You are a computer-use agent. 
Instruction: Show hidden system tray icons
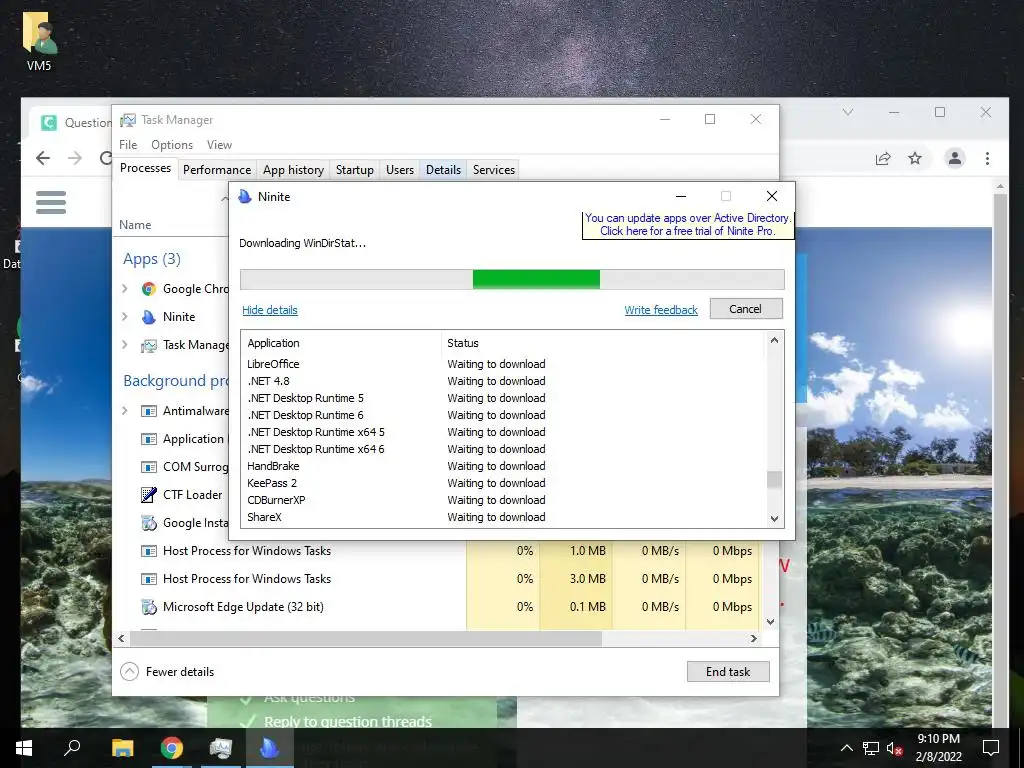pyautogui.click(x=846, y=748)
